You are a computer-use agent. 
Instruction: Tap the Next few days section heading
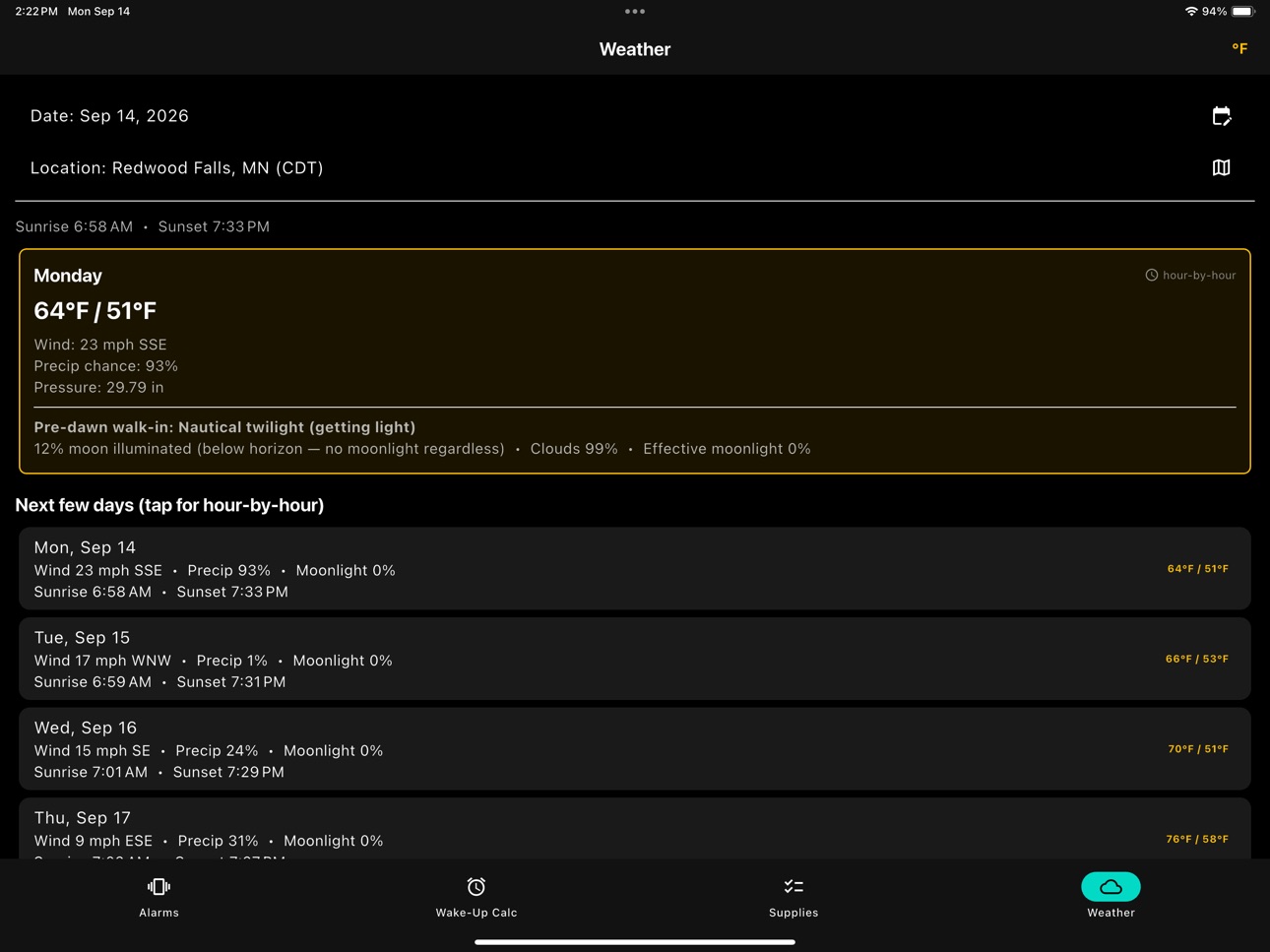coord(169,505)
